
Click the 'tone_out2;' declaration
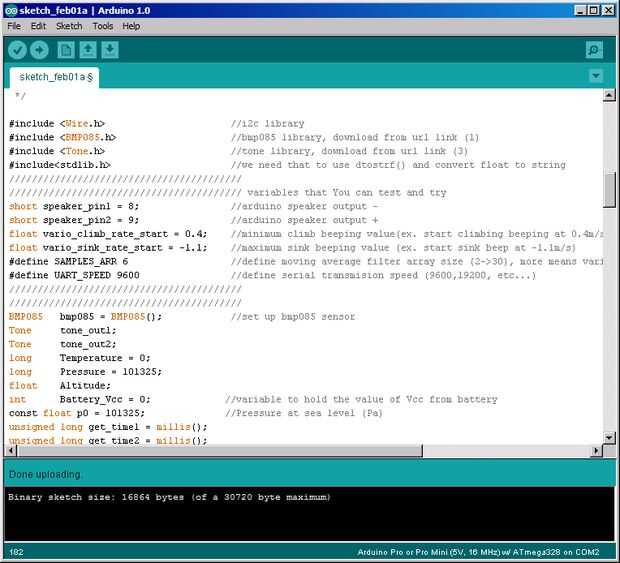tap(88, 344)
